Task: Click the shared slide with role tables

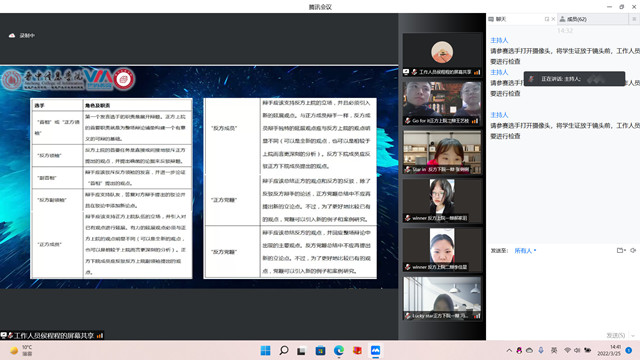Action: (x=199, y=177)
